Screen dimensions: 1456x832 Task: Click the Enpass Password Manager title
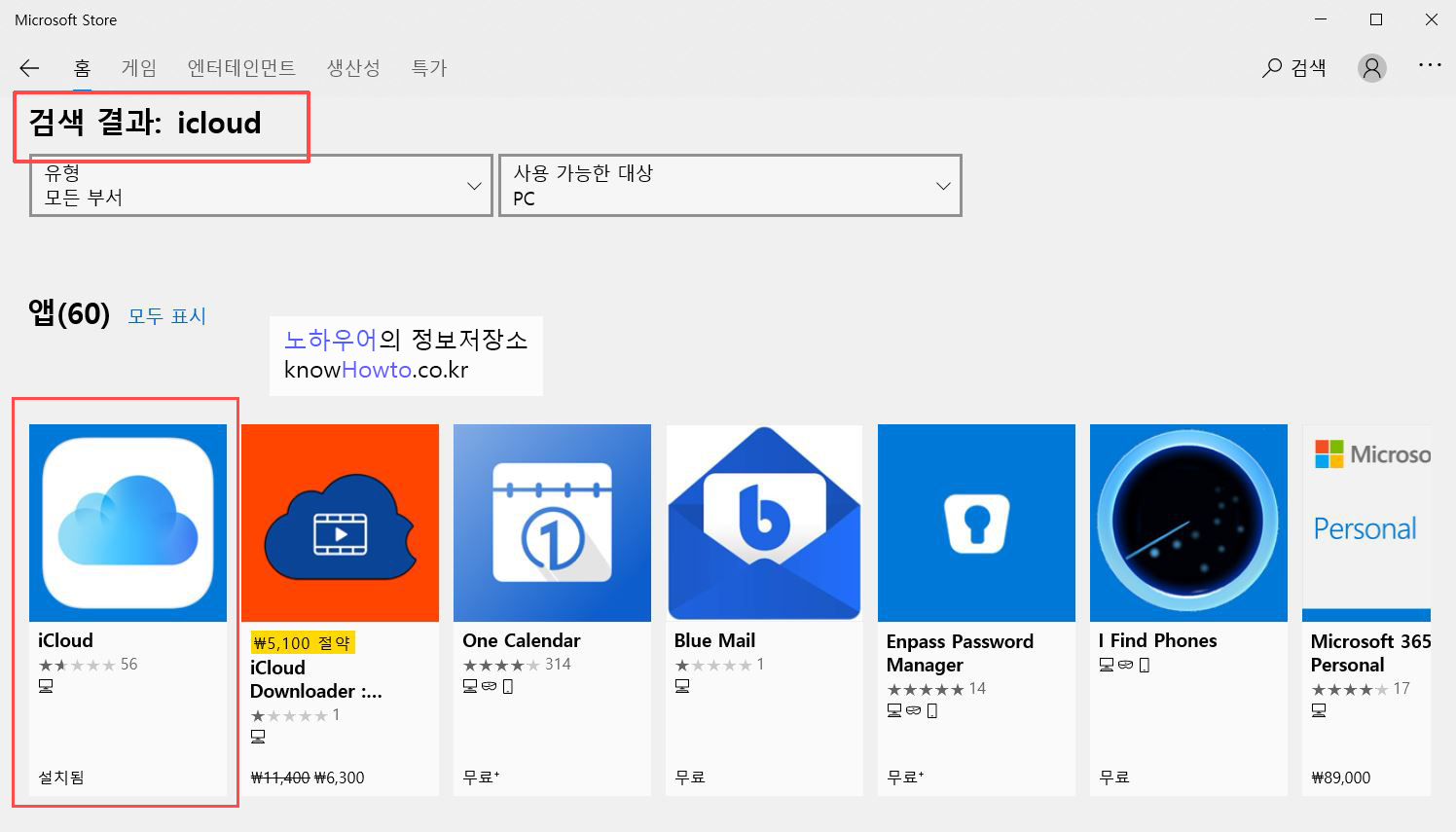pyautogui.click(x=960, y=653)
